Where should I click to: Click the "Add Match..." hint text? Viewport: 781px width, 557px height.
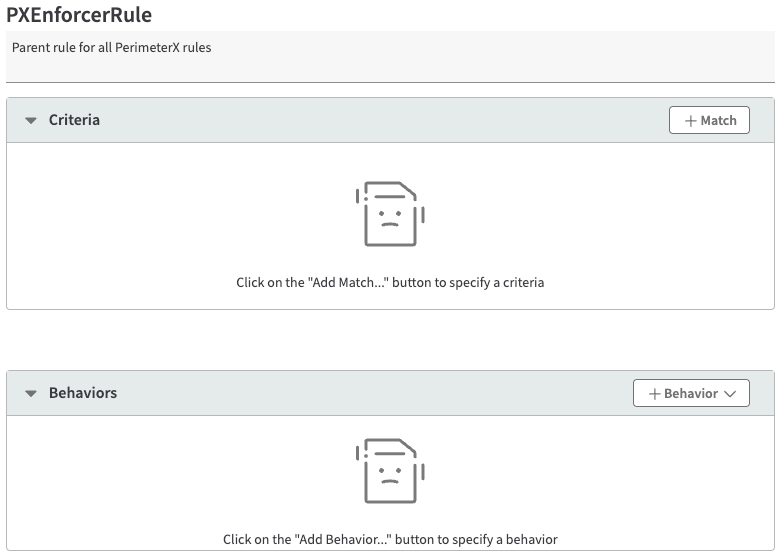(x=390, y=283)
